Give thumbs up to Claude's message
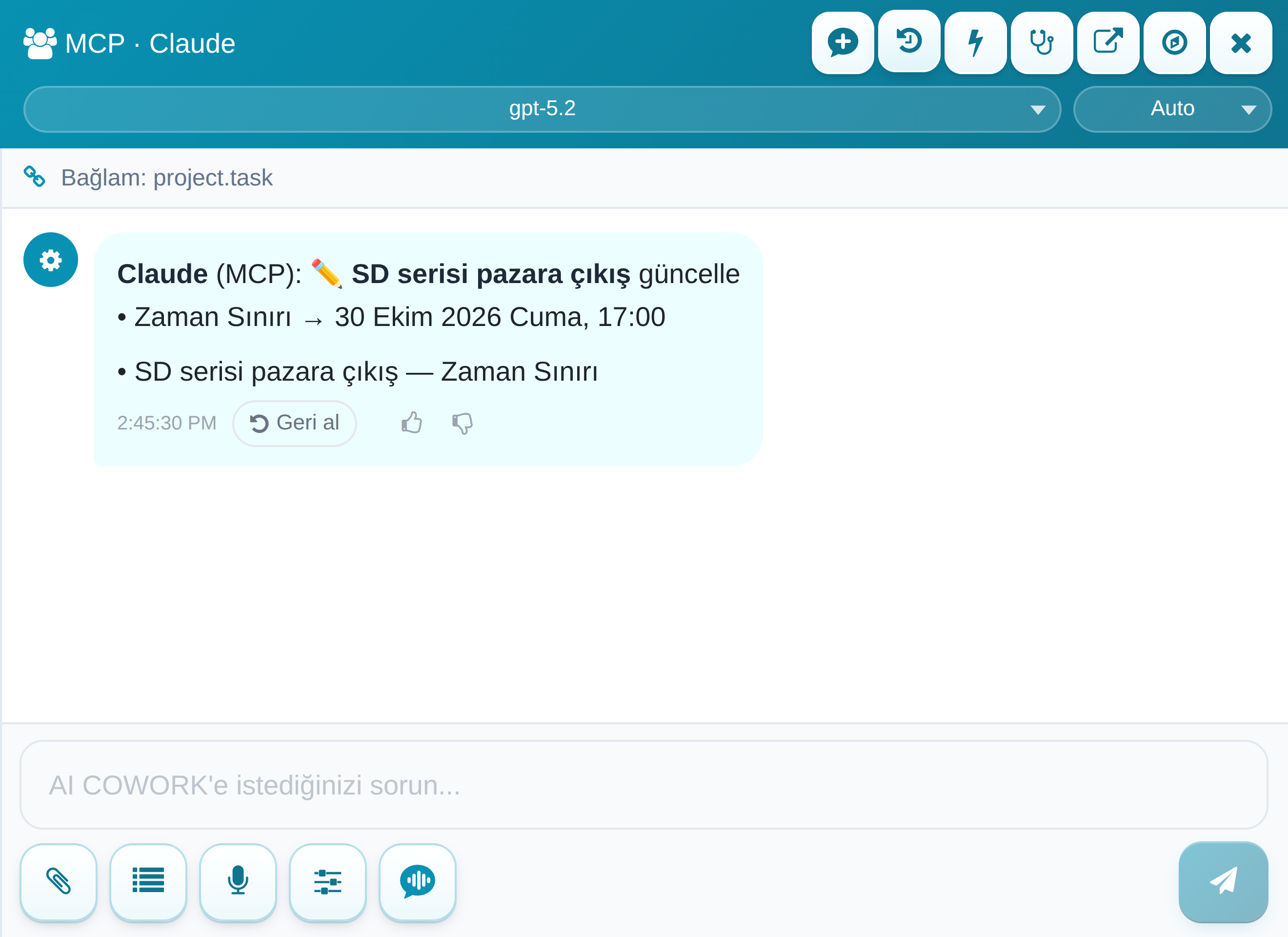The width and height of the screenshot is (1288, 937). pyautogui.click(x=412, y=423)
